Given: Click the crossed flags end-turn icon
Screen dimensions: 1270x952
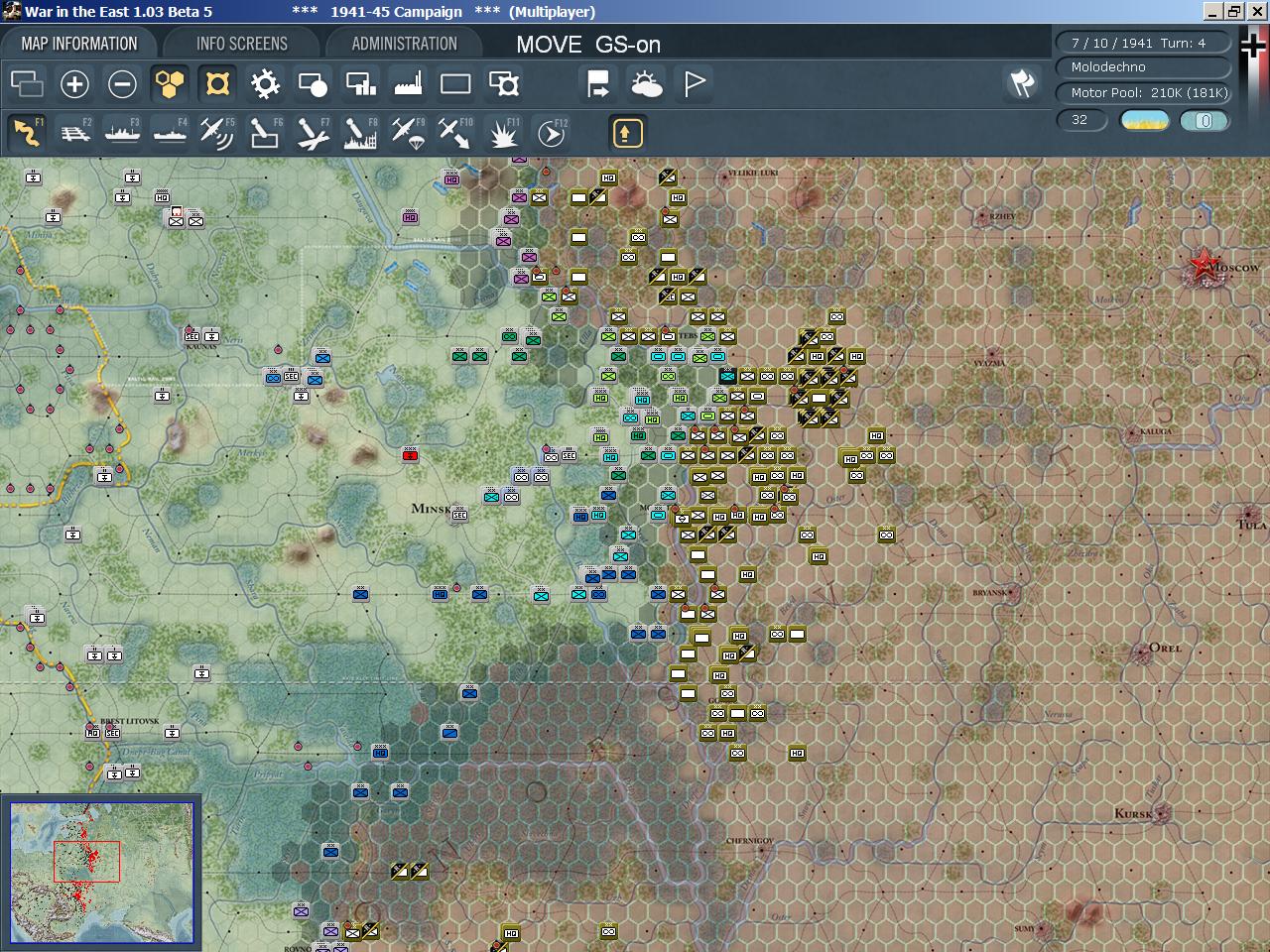Looking at the screenshot, I should 1022,83.
